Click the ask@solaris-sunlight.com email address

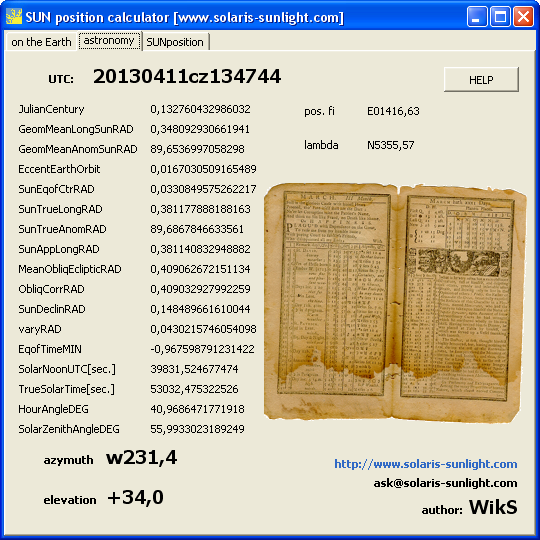(x=445, y=483)
